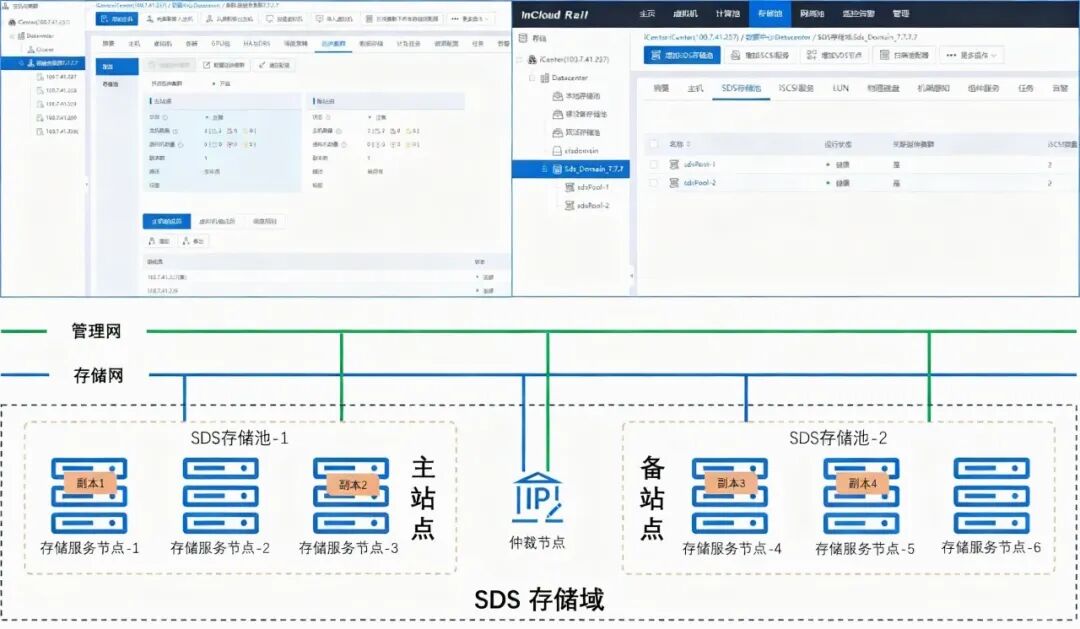
Task: Sort the SDS pool table by 名称 column
Action: click(689, 144)
